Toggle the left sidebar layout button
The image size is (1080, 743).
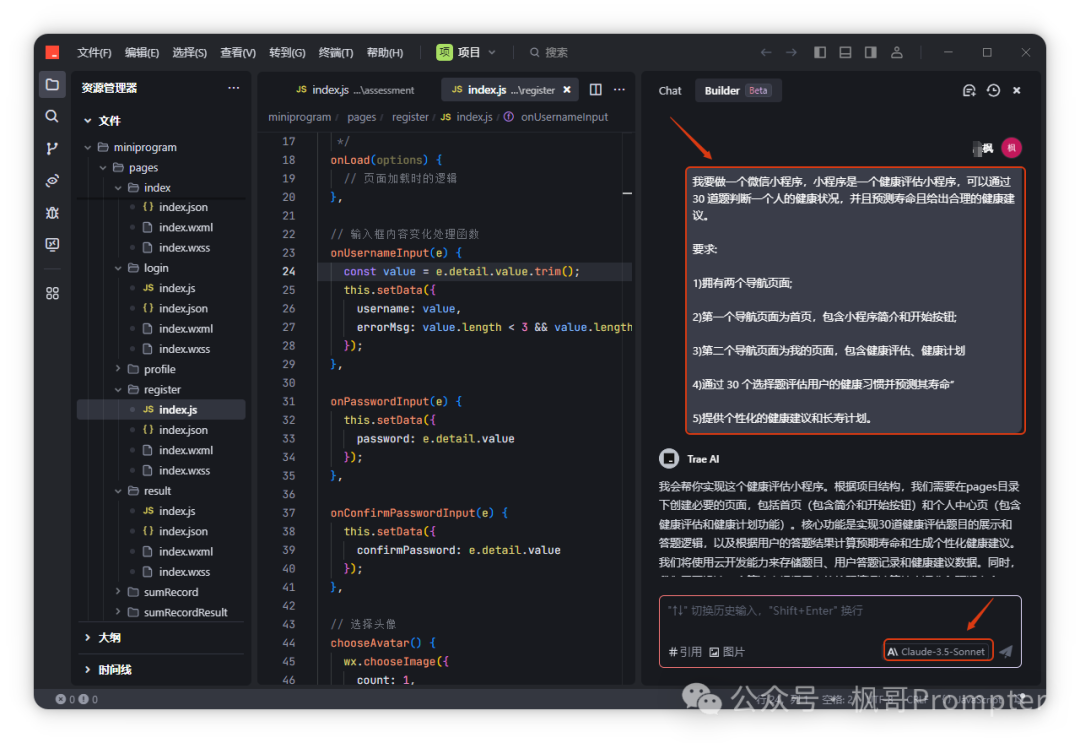[x=820, y=52]
